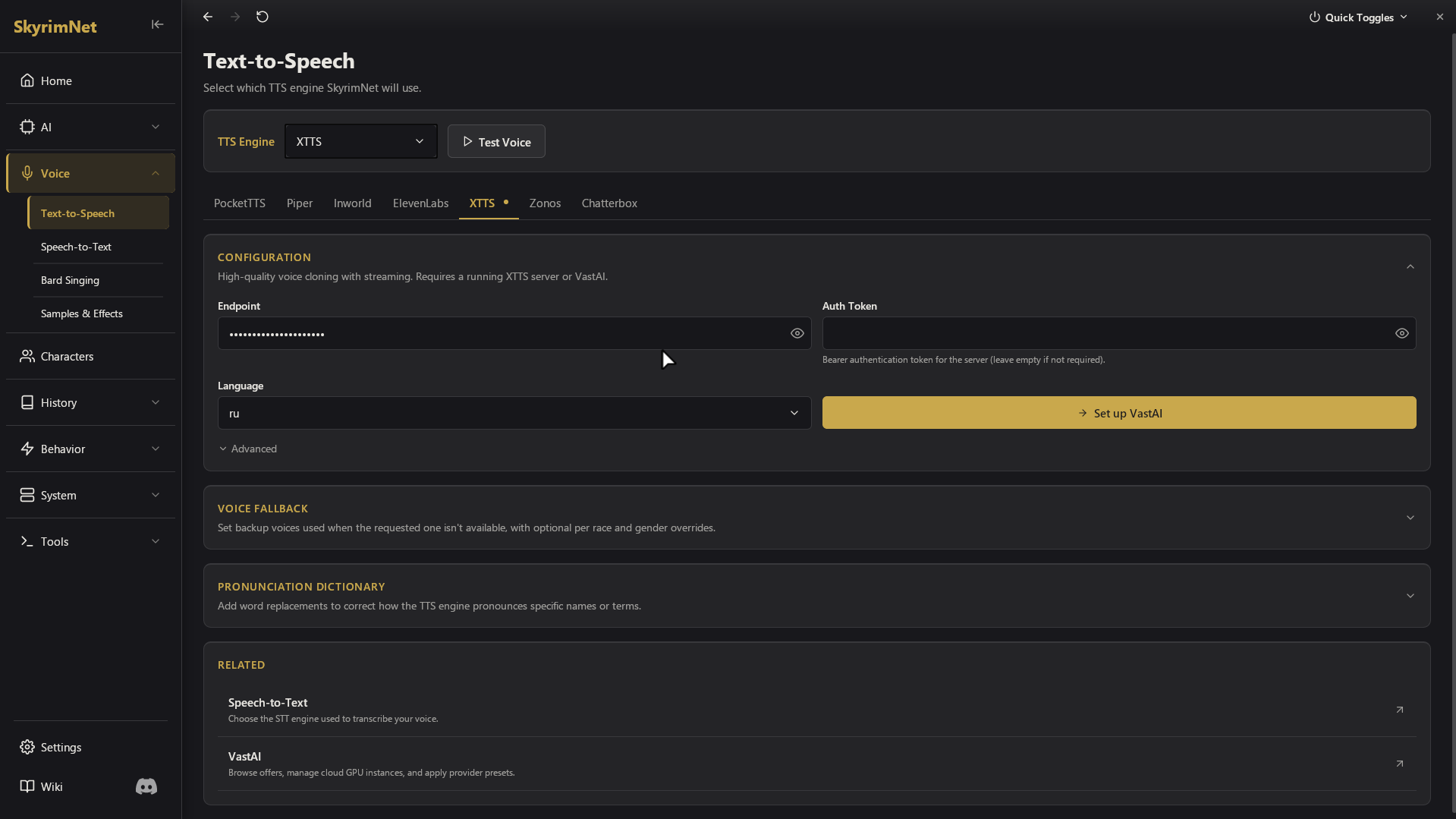Switch to the ElevenLabs tab
The height and width of the screenshot is (819, 1456).
[421, 203]
